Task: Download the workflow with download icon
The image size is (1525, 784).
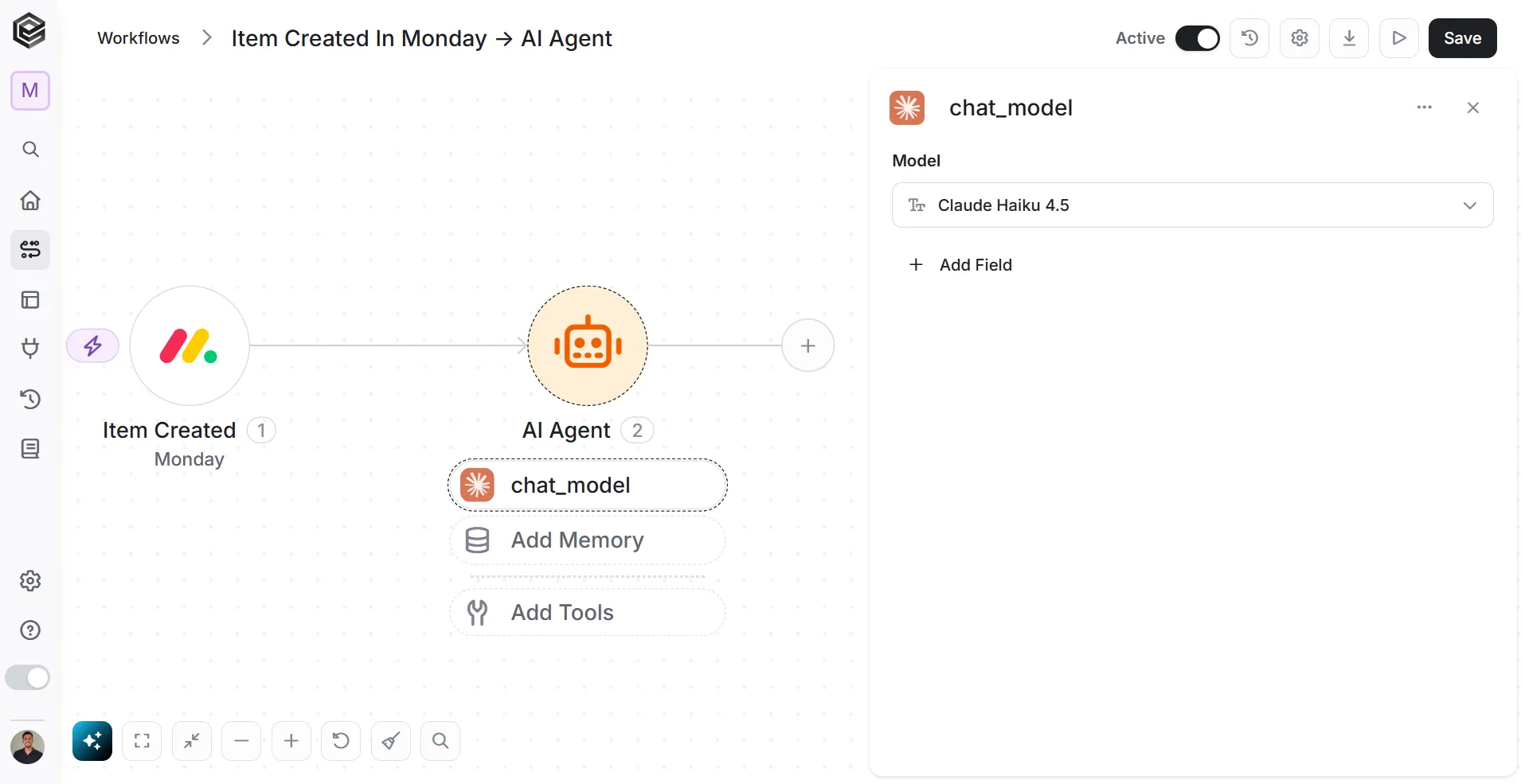Action: click(1349, 38)
